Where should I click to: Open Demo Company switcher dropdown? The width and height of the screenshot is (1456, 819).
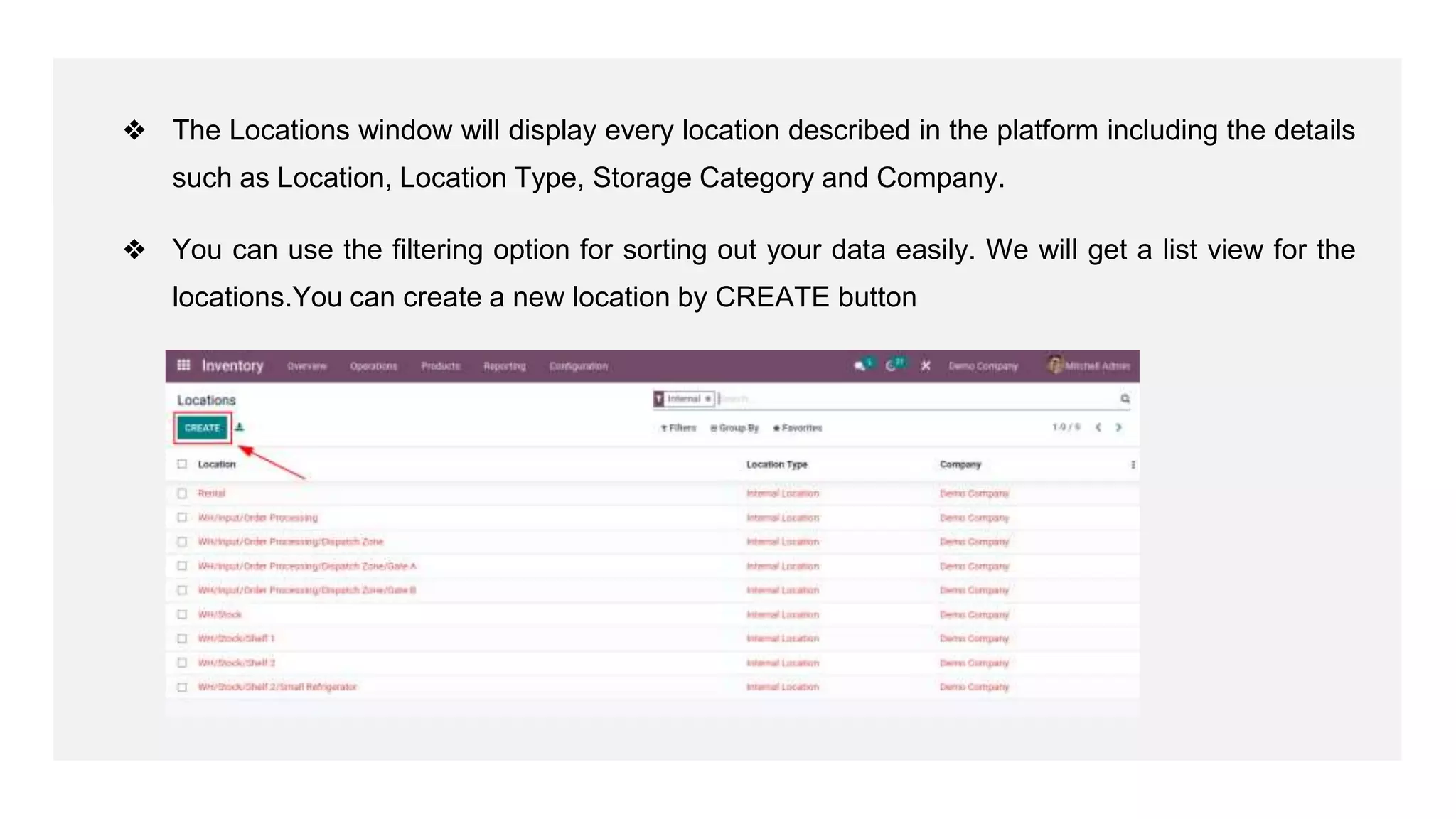983,366
